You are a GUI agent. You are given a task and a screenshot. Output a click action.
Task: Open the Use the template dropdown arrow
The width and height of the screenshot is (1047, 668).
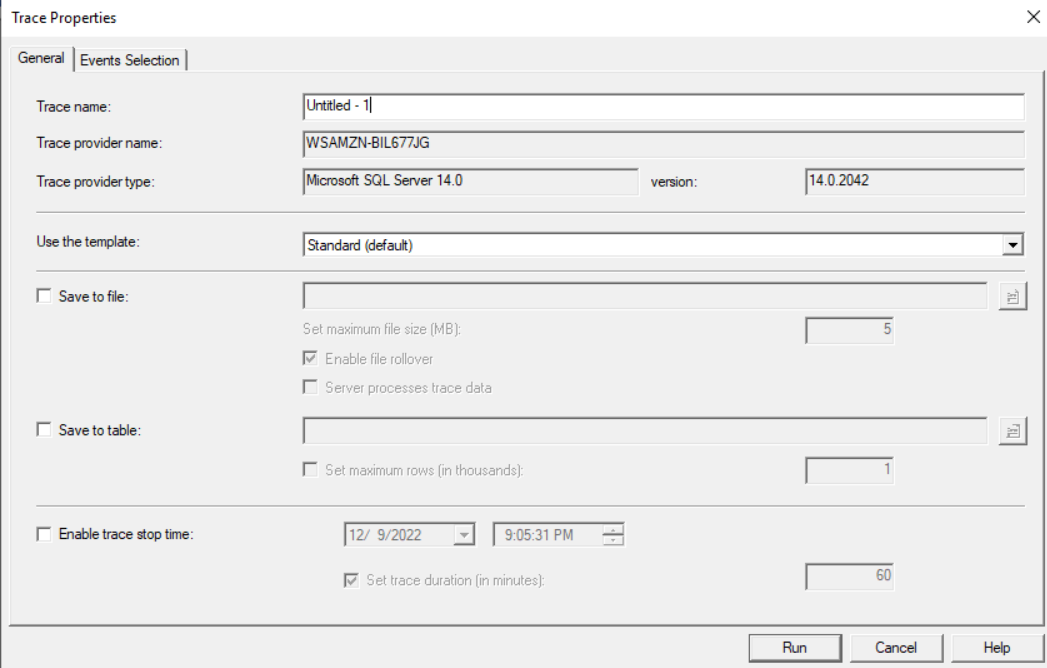click(x=1012, y=245)
